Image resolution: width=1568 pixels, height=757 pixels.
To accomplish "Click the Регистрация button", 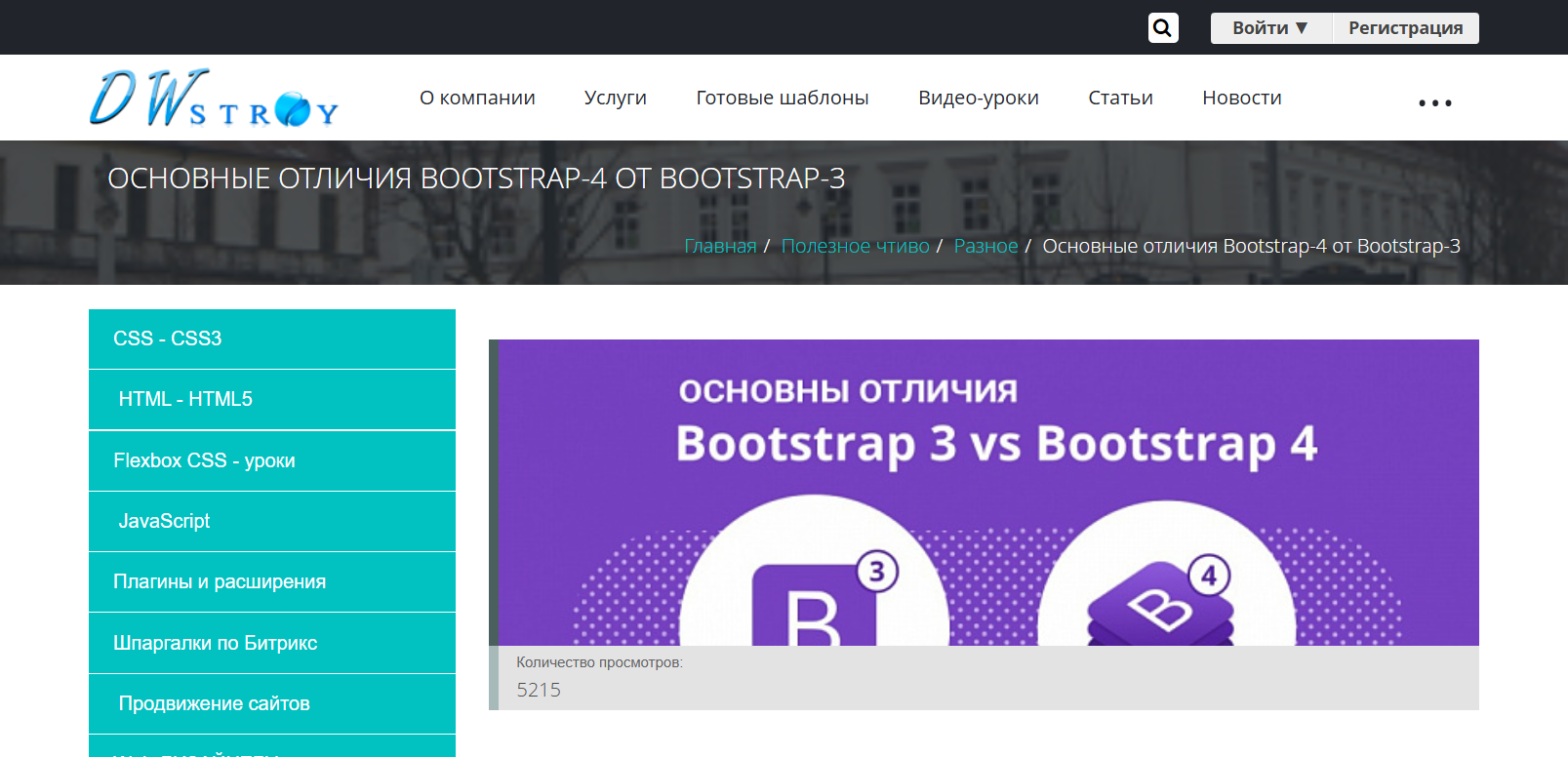I will coord(1406,28).
